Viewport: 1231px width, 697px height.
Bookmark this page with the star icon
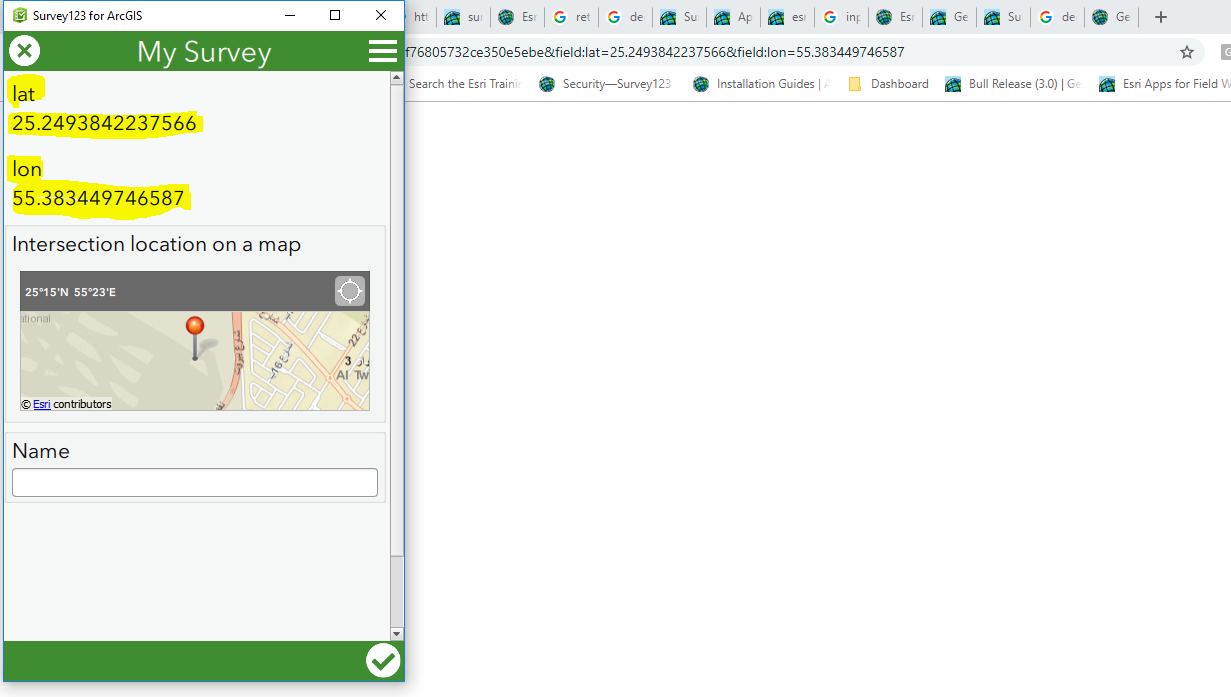pos(1187,52)
